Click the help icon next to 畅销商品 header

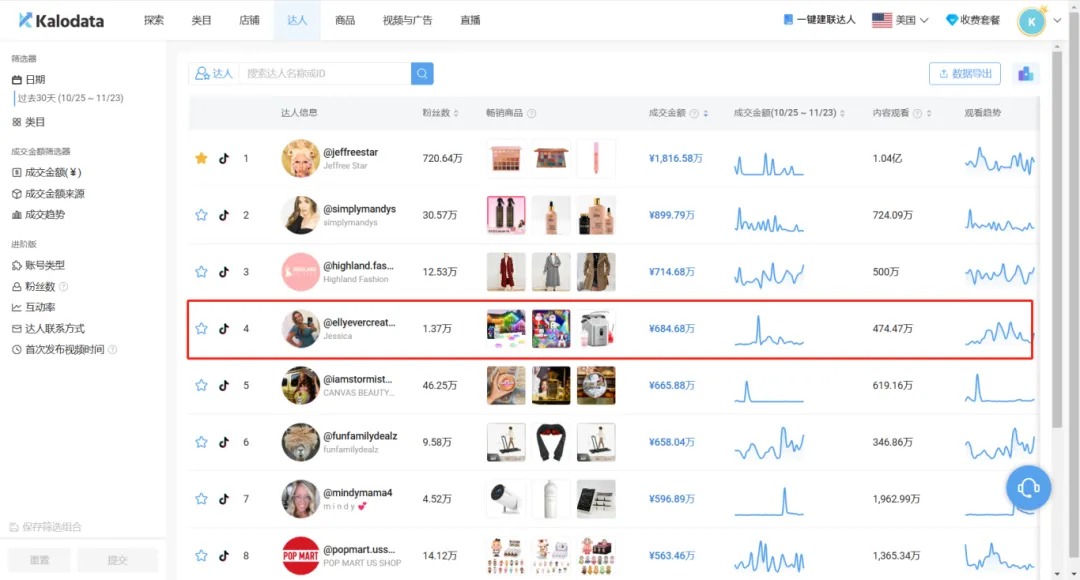(531, 114)
